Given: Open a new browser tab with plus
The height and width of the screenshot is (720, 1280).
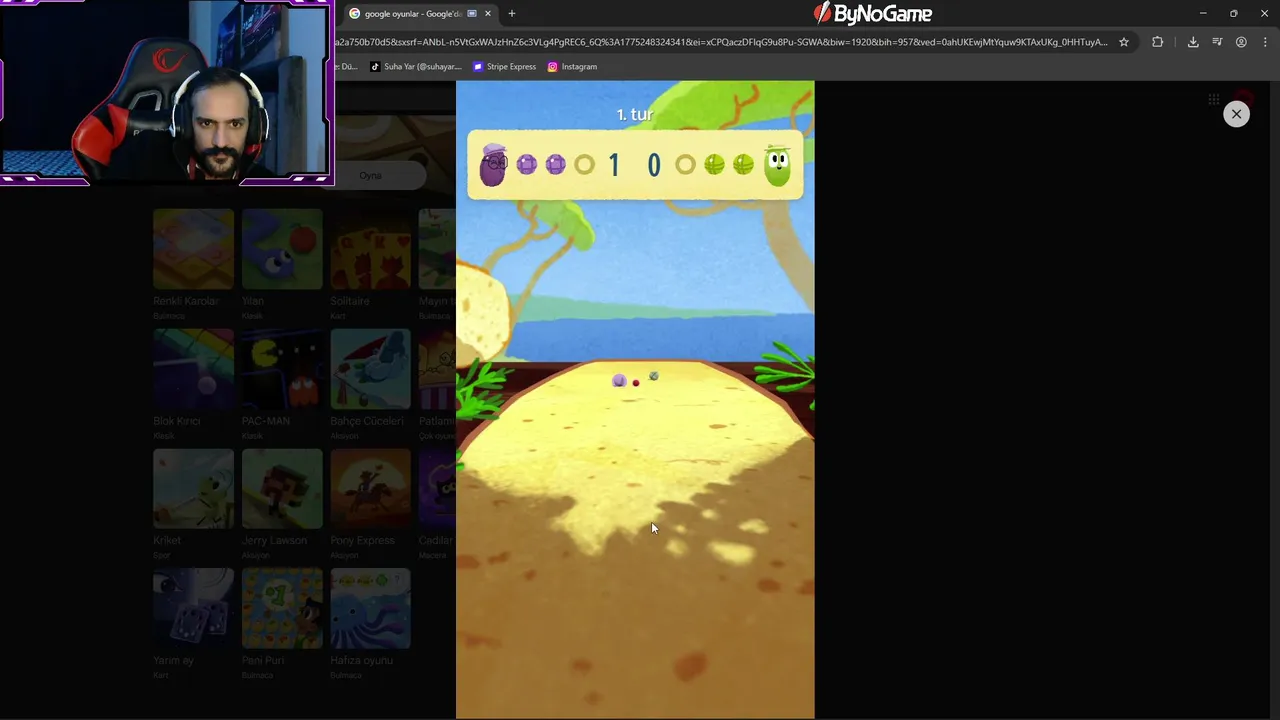Looking at the screenshot, I should click(512, 14).
